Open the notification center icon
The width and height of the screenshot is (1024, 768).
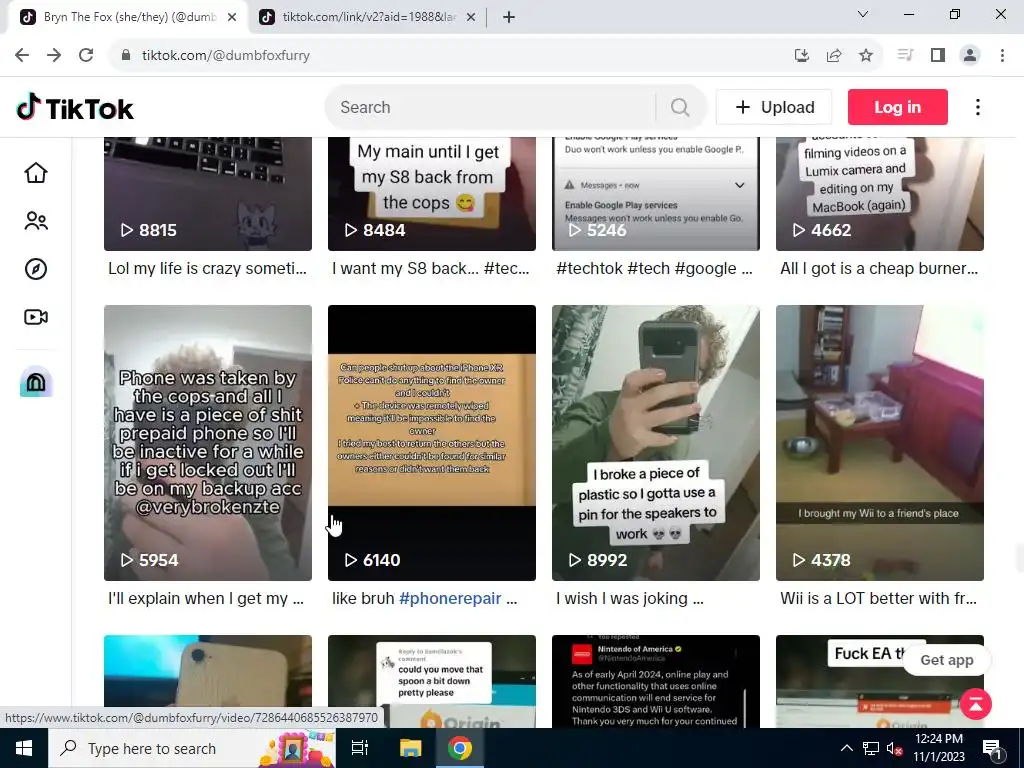coord(992,749)
